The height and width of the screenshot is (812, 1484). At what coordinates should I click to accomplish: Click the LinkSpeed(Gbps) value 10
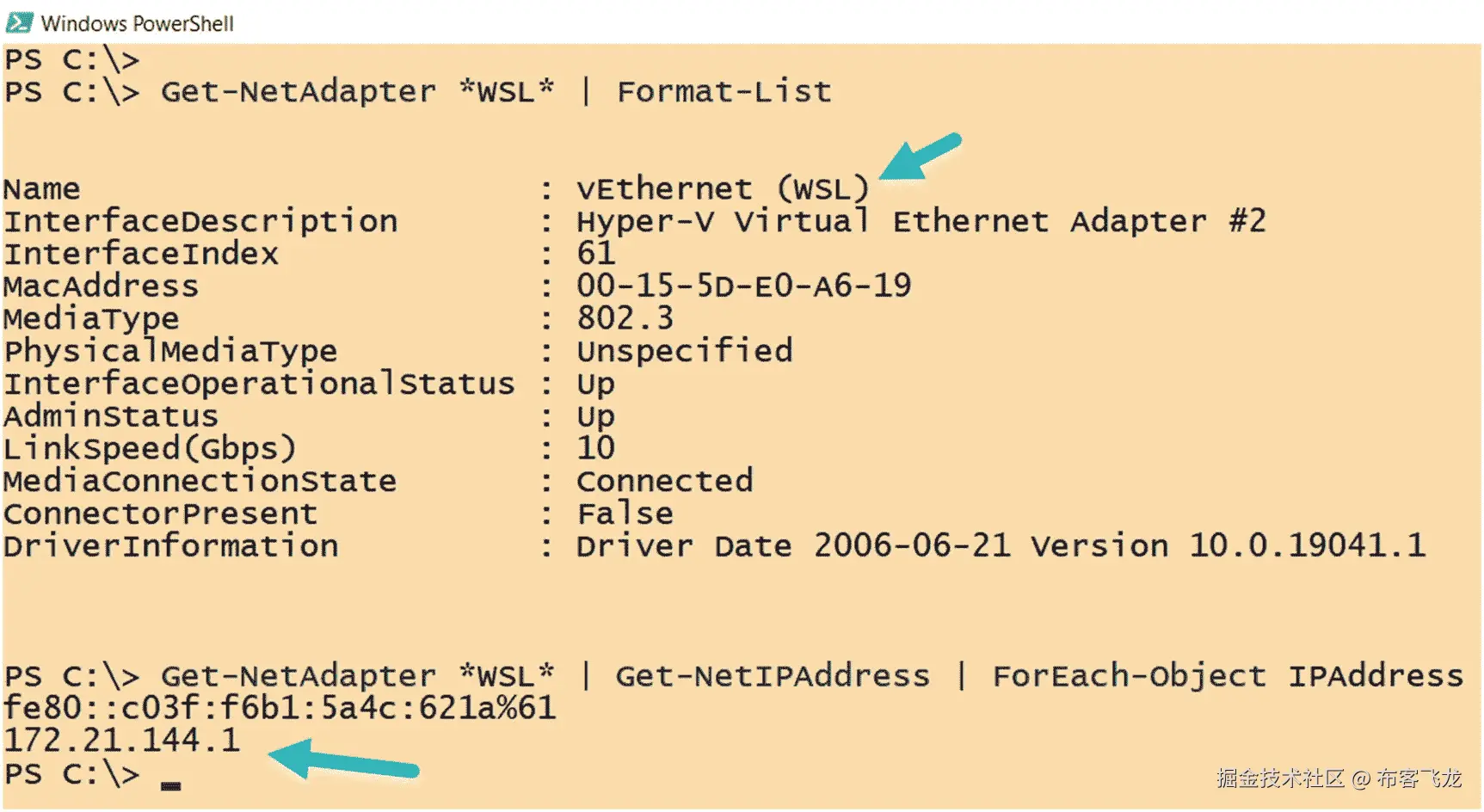pyautogui.click(x=595, y=448)
